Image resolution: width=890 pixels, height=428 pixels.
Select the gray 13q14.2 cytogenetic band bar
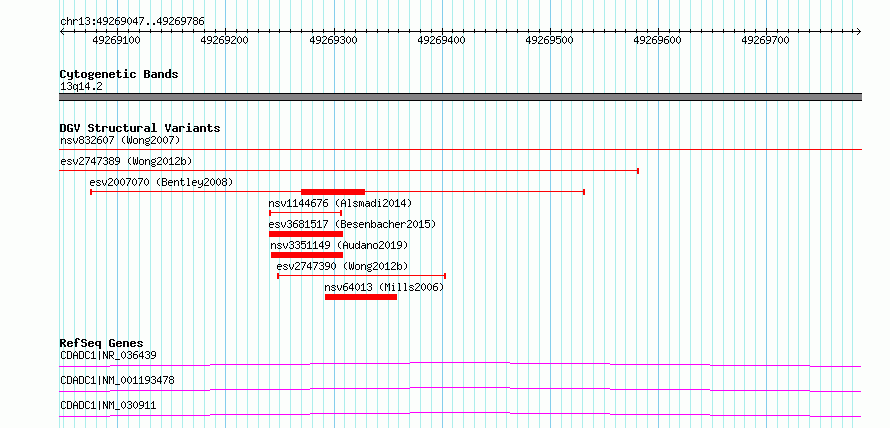(460, 97)
